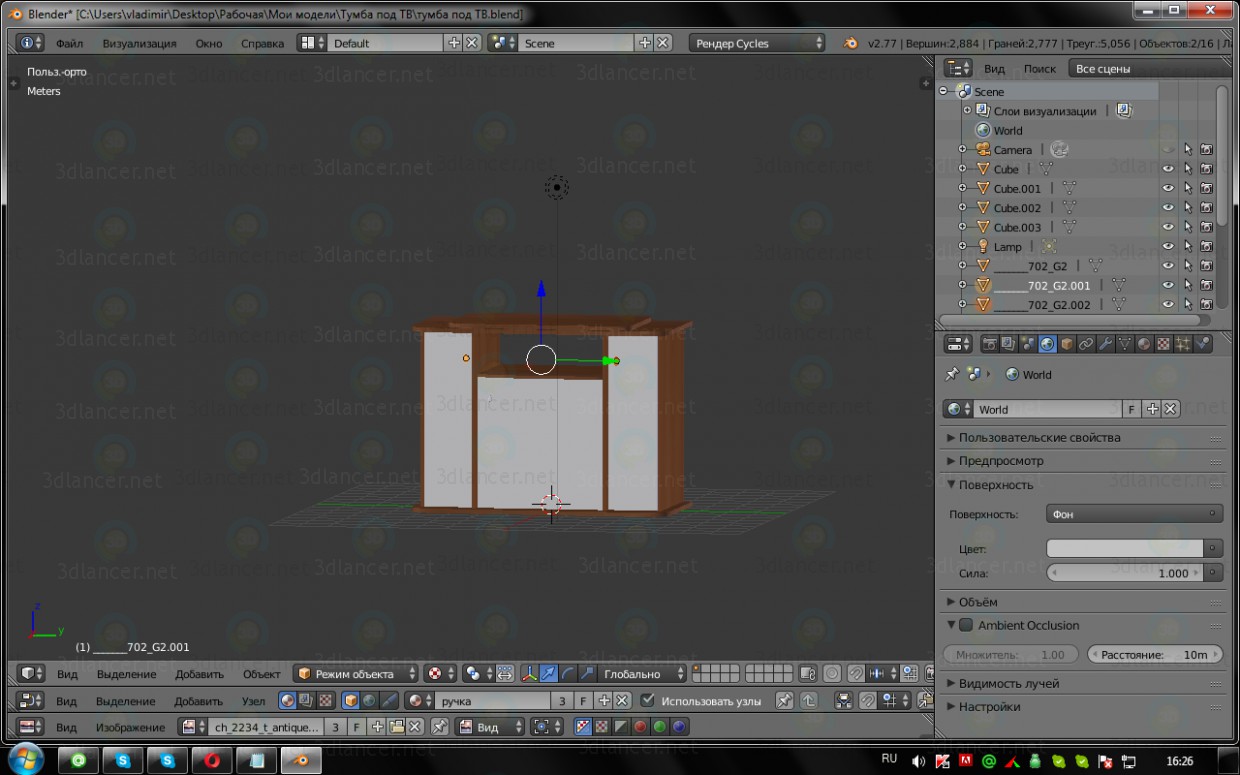Click the scale manipulator icon
The width and height of the screenshot is (1240, 775).
[587, 674]
